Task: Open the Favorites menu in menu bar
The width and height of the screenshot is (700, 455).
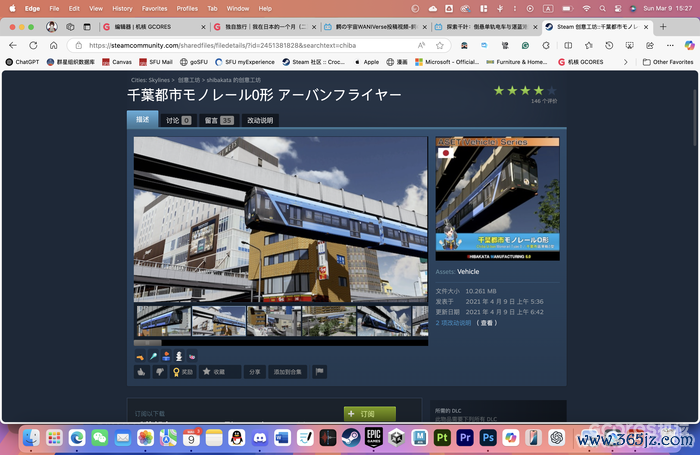Action: (x=154, y=8)
